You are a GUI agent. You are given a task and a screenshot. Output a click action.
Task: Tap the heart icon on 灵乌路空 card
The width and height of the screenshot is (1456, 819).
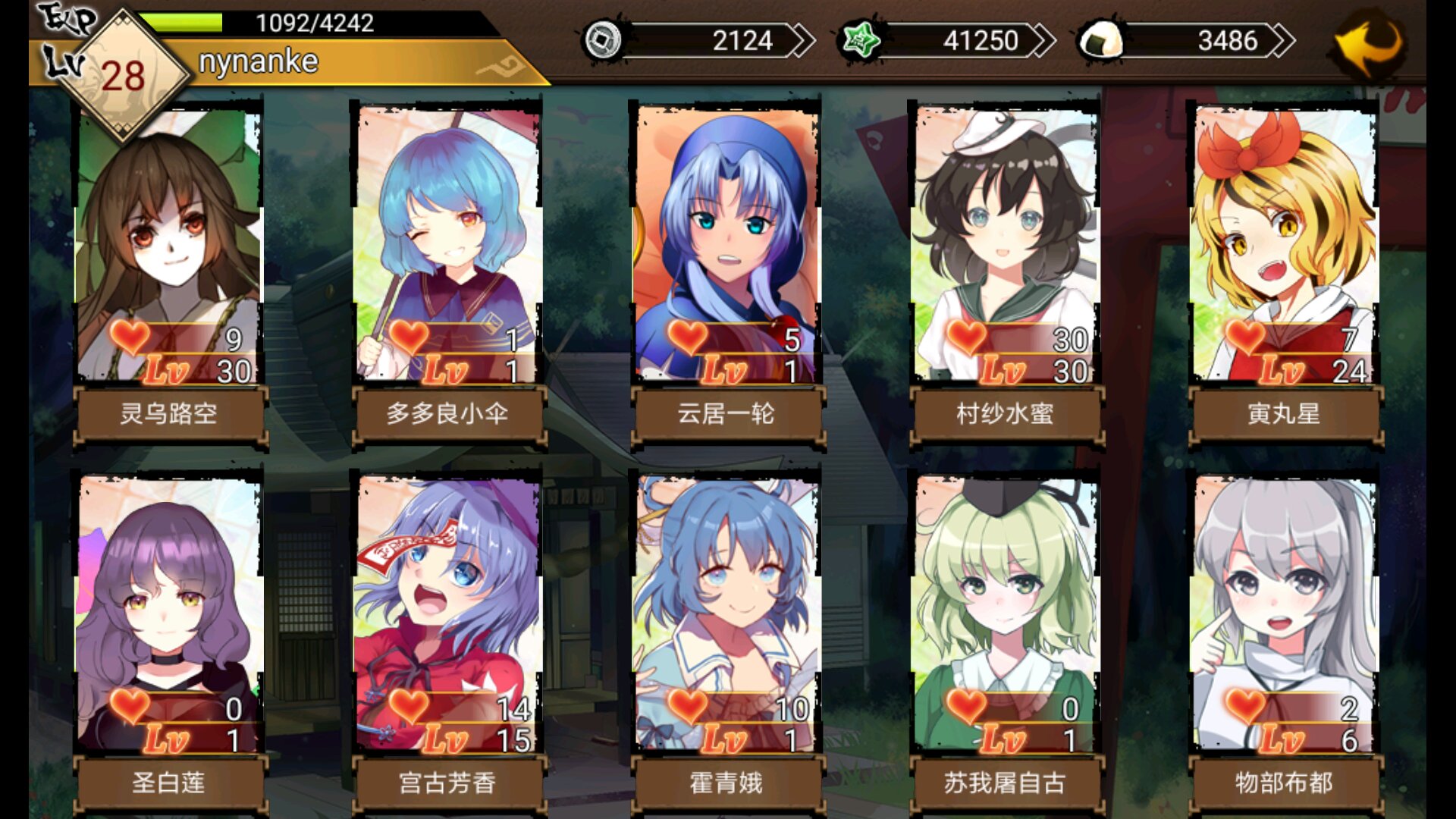(130, 336)
